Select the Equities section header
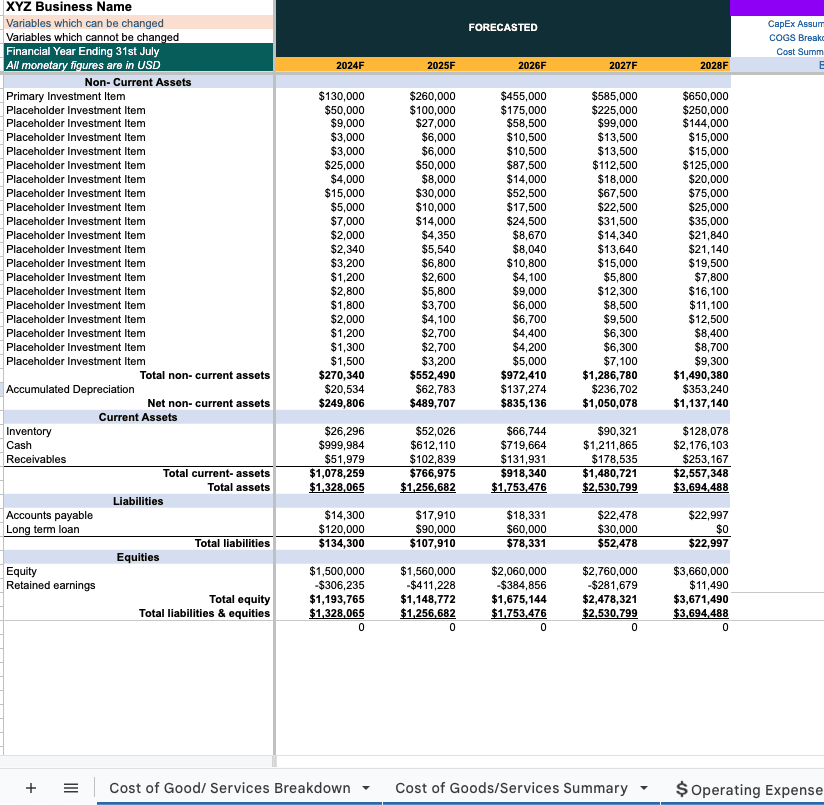824x805 pixels. point(139,557)
